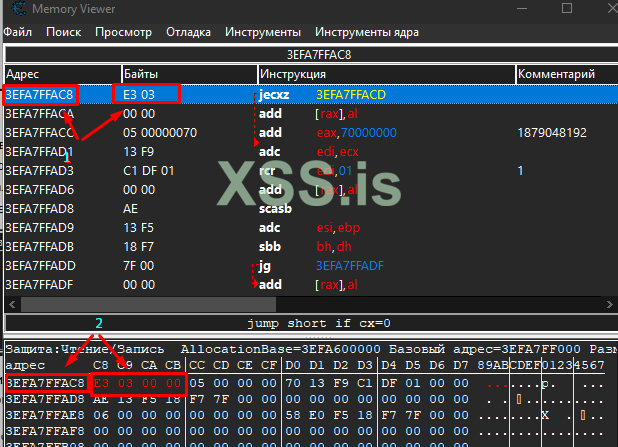Click the Инструкция column header
Screen dimensions: 618x447
pos(387,74)
